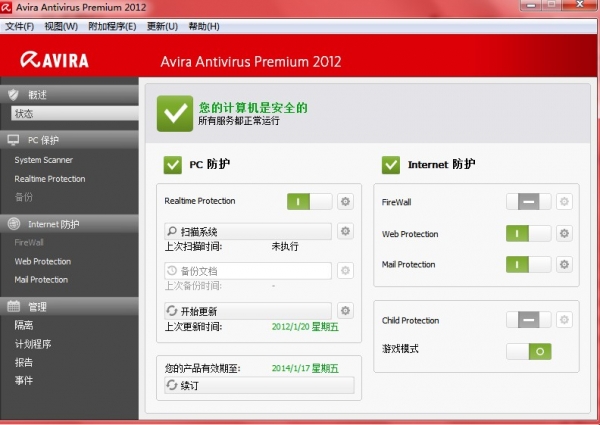Open Realtime Protection in sidebar
This screenshot has width=600, height=425.
pyautogui.click(x=50, y=179)
